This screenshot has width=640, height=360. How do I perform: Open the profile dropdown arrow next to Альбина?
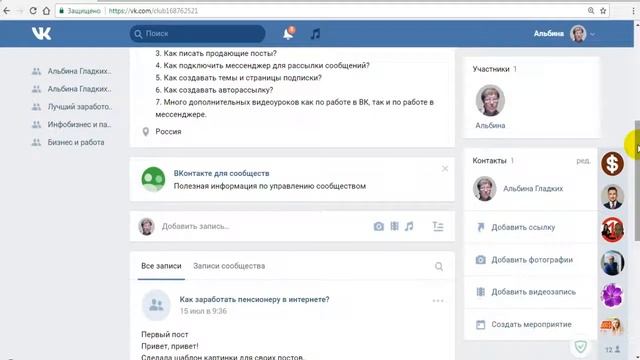593,34
